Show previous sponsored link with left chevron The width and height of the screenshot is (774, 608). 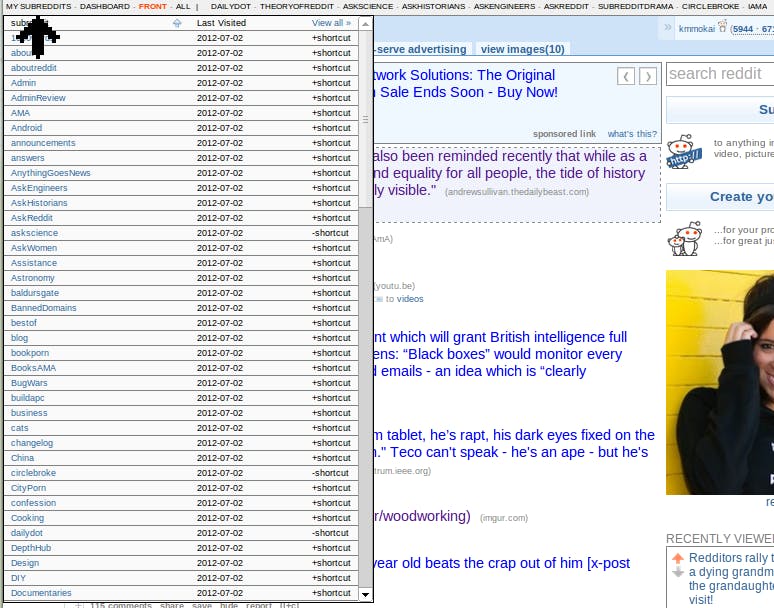[626, 76]
